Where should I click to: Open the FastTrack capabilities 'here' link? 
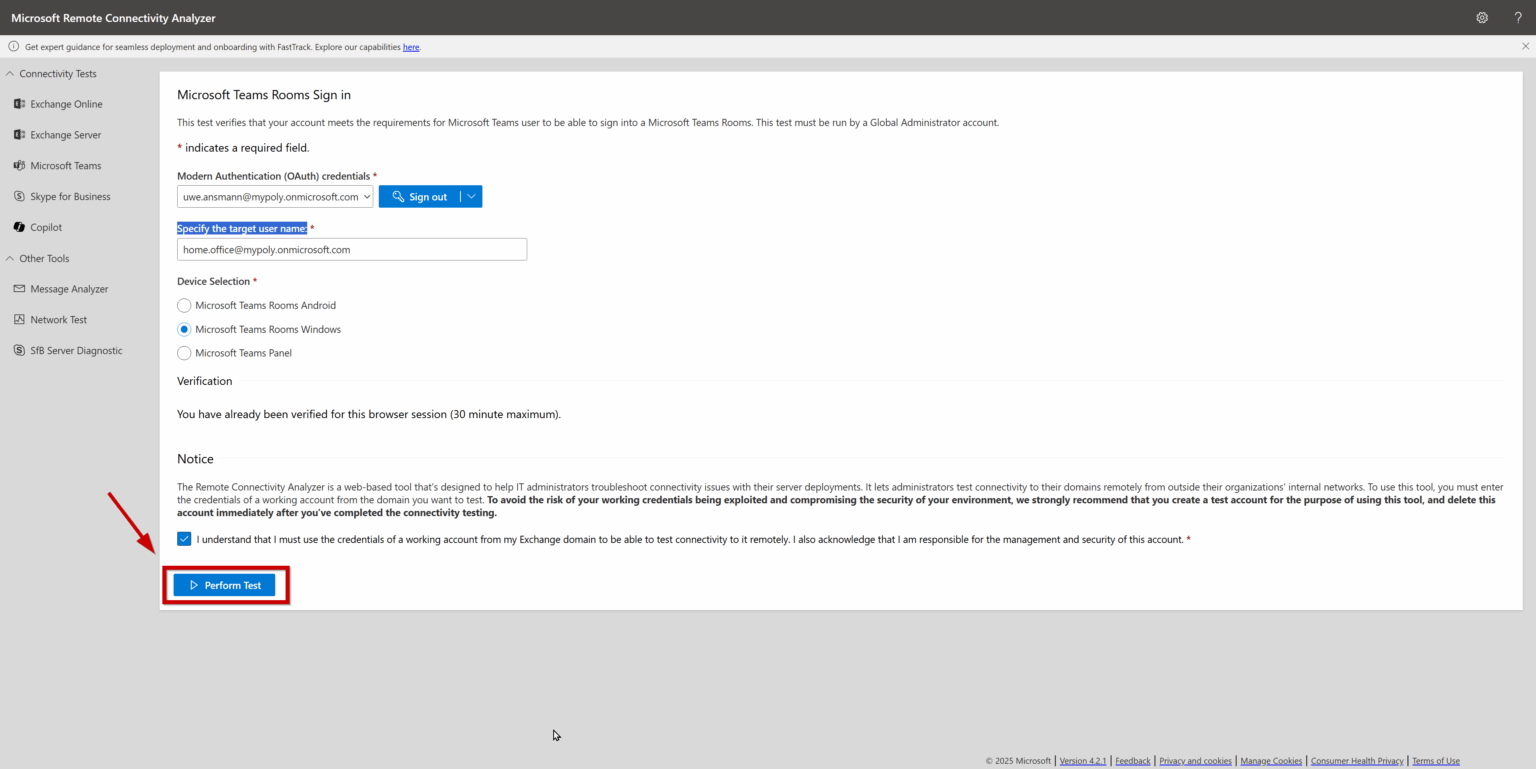pyautogui.click(x=411, y=47)
